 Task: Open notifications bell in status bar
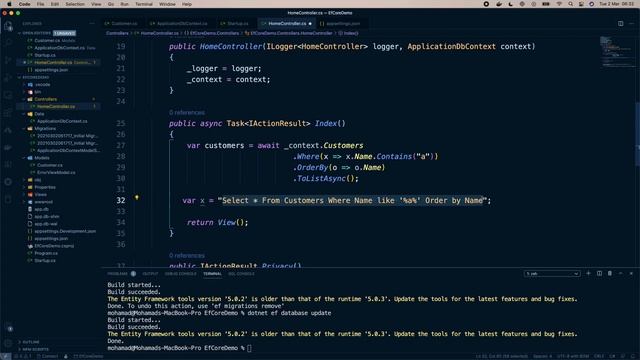click(x=633, y=356)
